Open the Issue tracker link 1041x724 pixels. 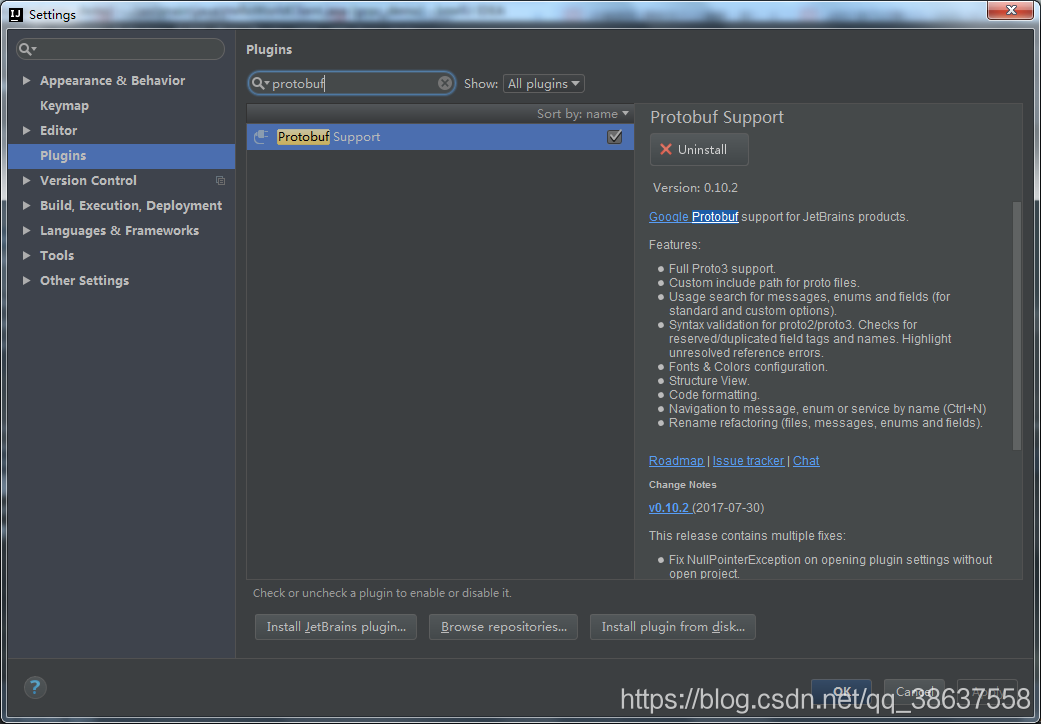[748, 461]
